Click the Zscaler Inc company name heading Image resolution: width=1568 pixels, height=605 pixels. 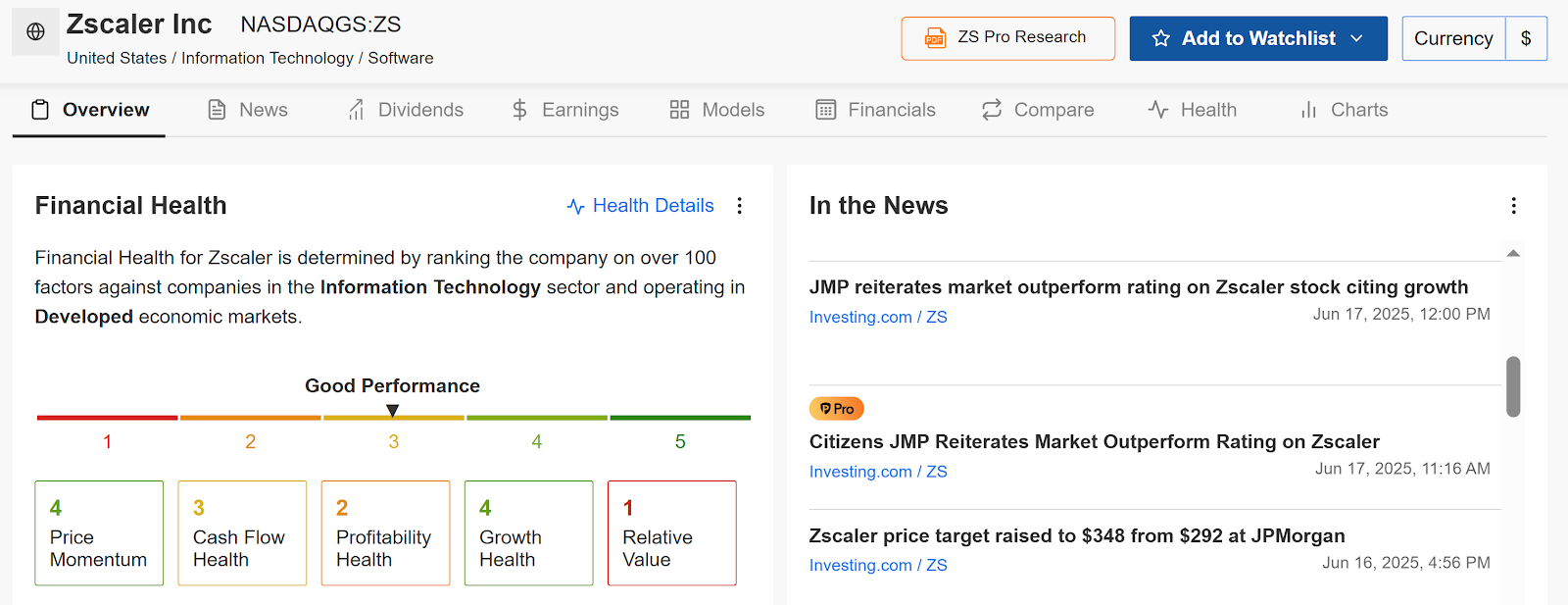coord(139,25)
